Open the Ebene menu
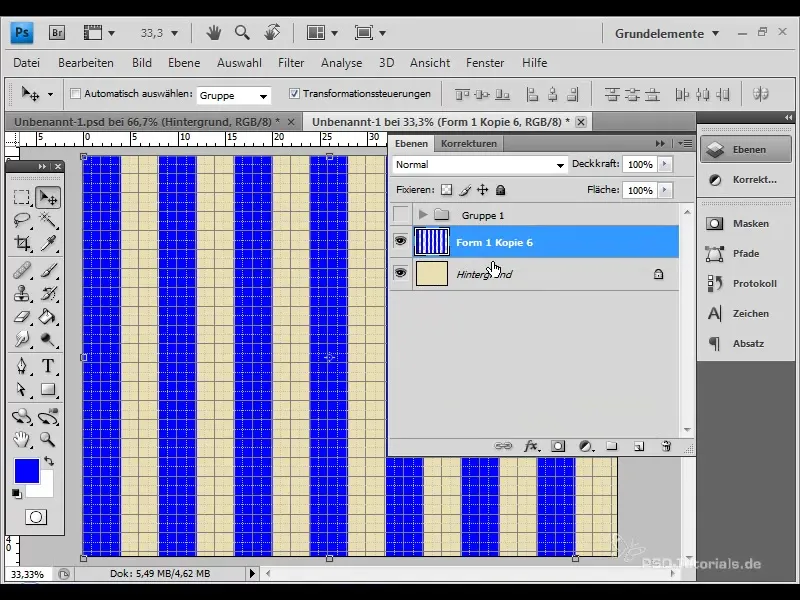 click(184, 63)
